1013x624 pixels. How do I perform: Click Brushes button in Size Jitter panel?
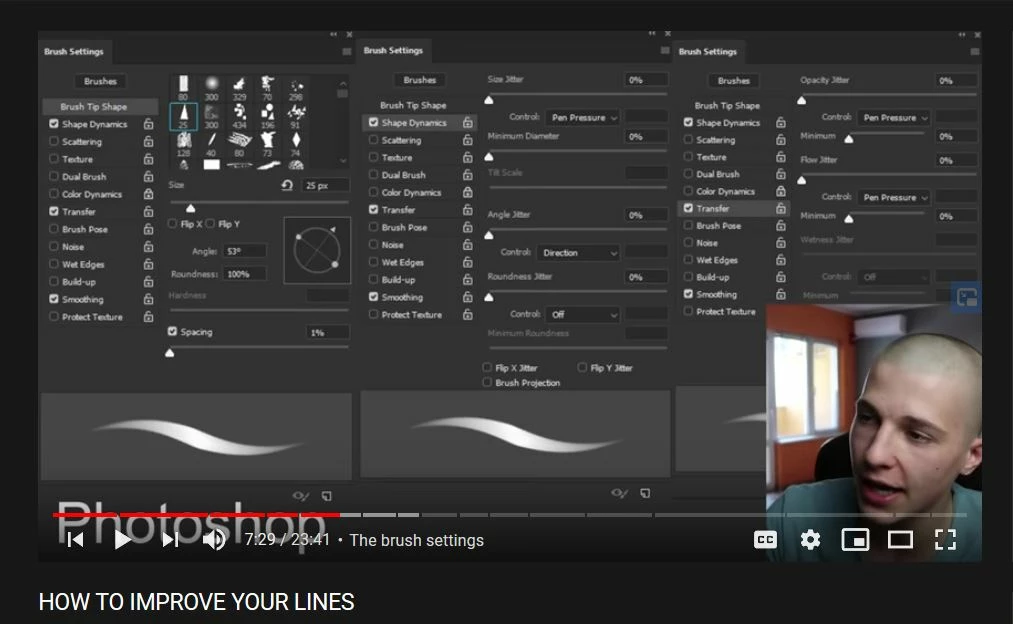click(420, 80)
